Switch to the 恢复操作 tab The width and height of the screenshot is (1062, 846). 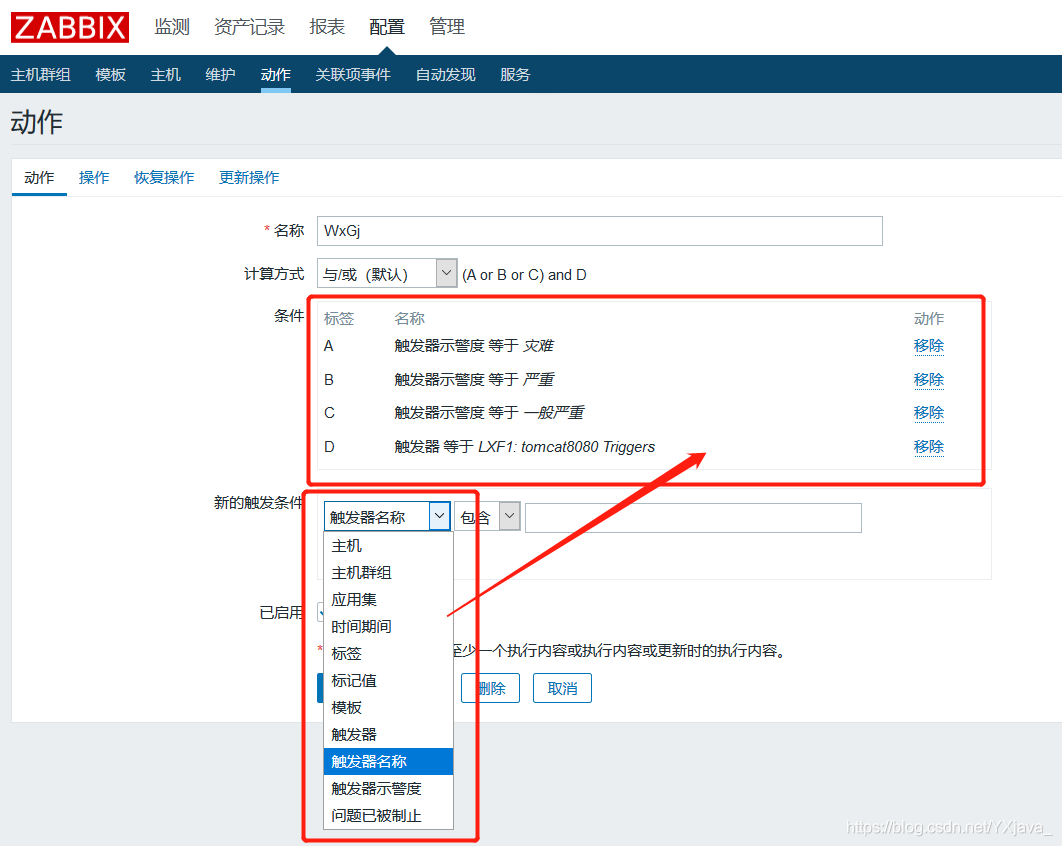164,177
